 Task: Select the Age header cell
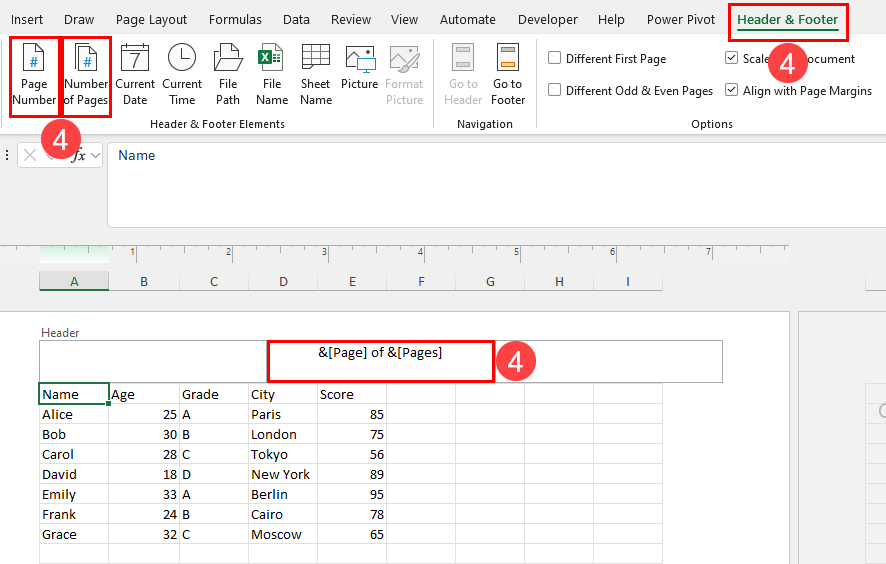[144, 394]
